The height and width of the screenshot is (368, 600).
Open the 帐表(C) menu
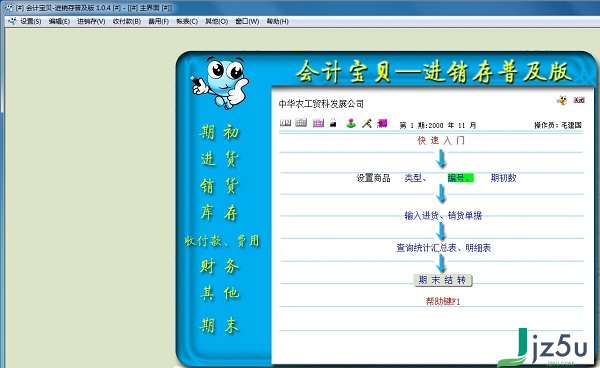coord(187,21)
